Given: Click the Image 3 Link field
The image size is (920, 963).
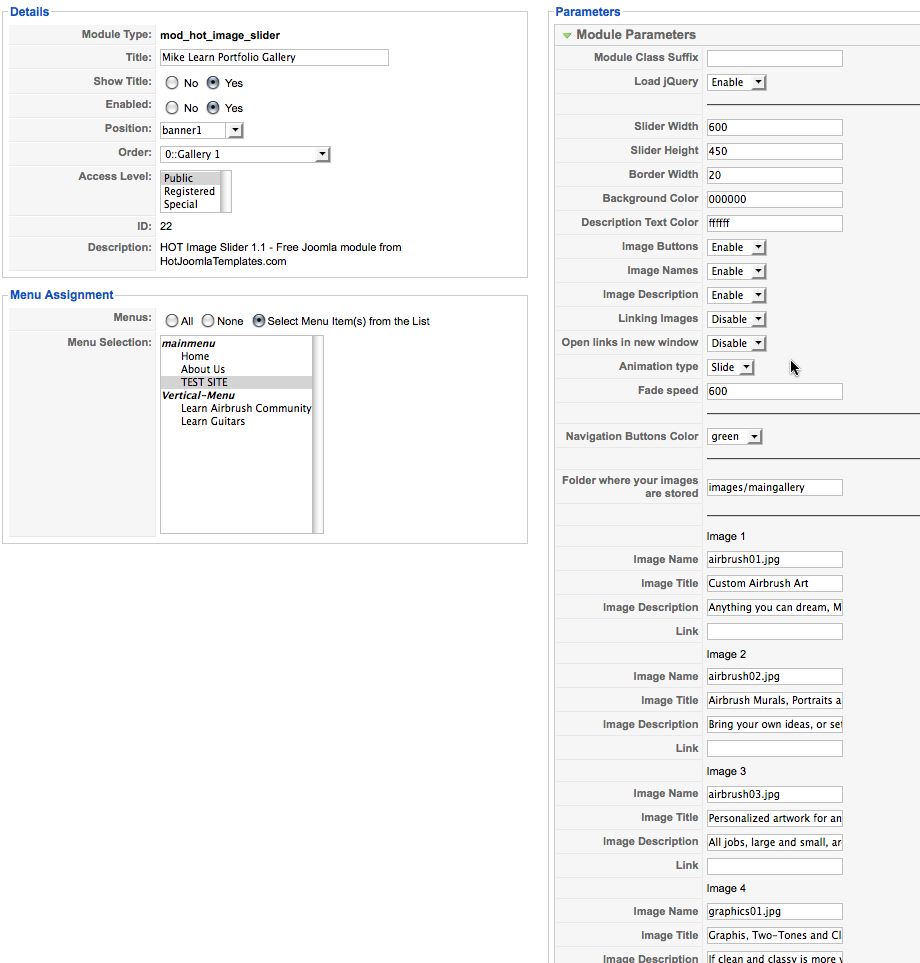Looking at the screenshot, I should (x=774, y=867).
